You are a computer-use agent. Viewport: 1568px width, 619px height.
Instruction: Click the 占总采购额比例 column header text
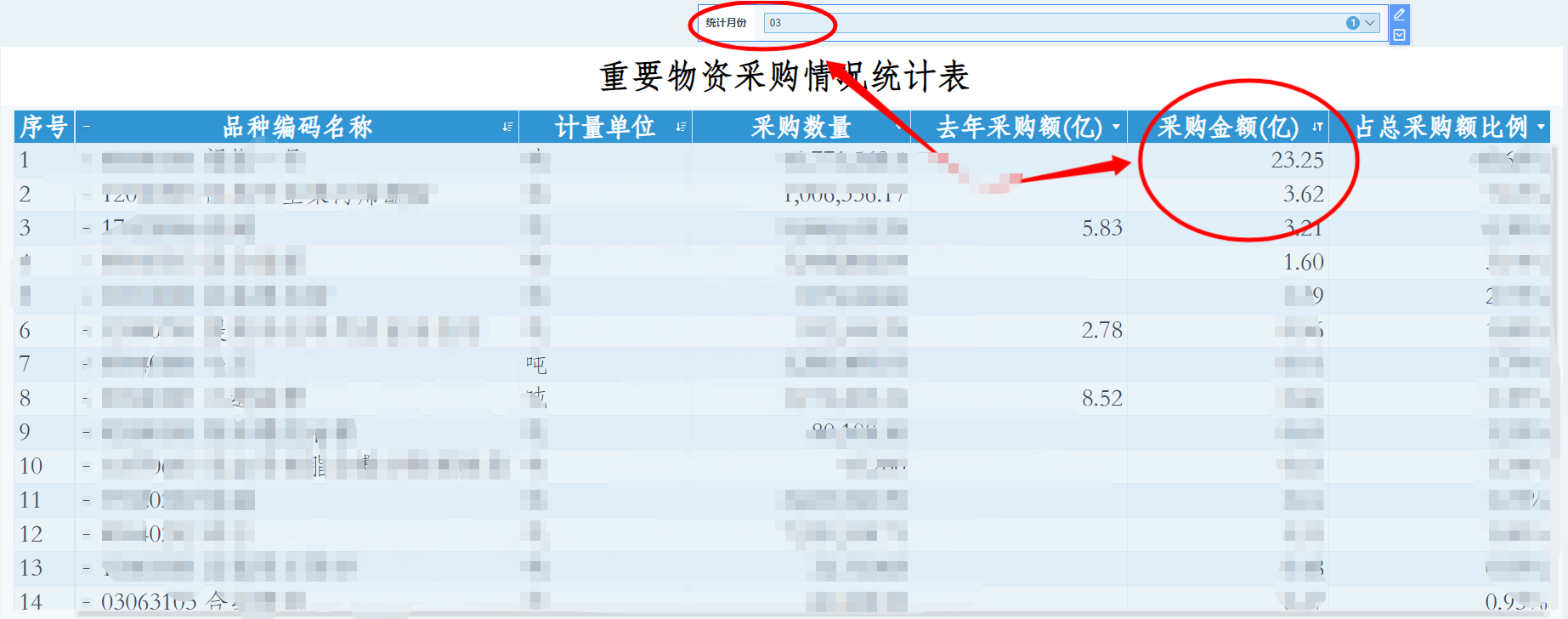1441,127
